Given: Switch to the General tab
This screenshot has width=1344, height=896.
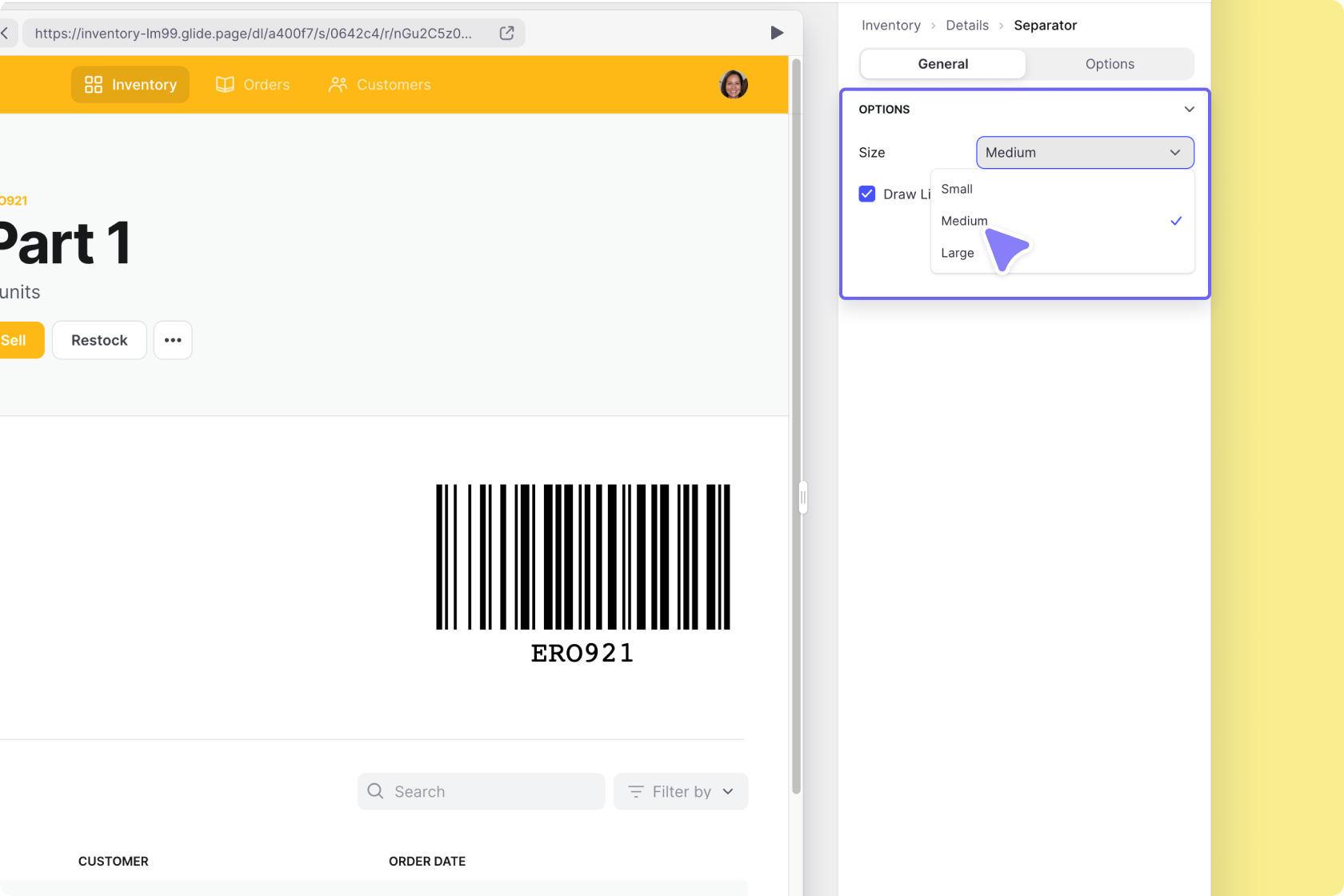Looking at the screenshot, I should pyautogui.click(x=942, y=64).
